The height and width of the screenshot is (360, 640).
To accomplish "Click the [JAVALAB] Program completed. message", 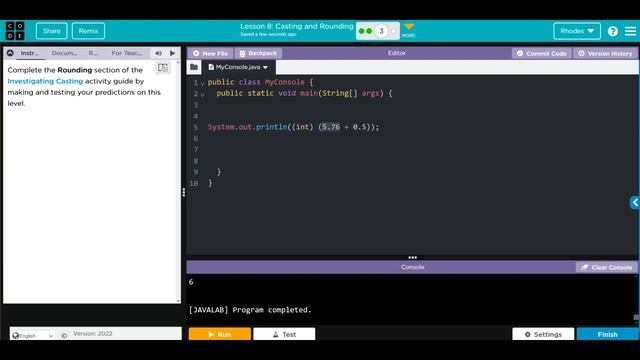I will (x=250, y=310).
